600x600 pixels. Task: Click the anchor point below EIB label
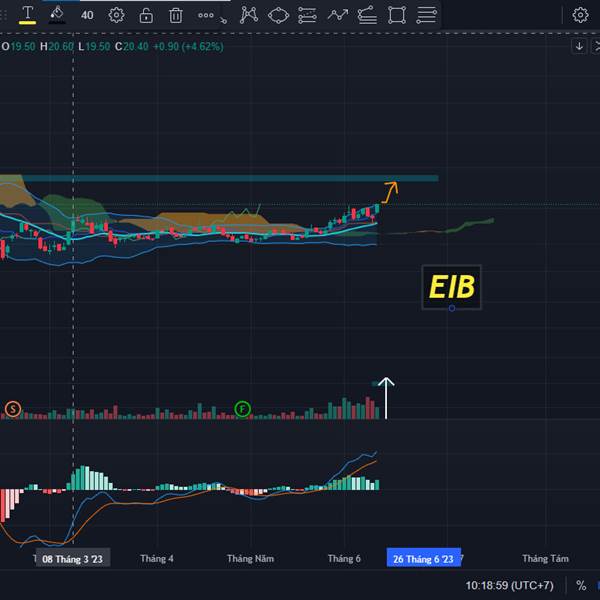pos(452,308)
